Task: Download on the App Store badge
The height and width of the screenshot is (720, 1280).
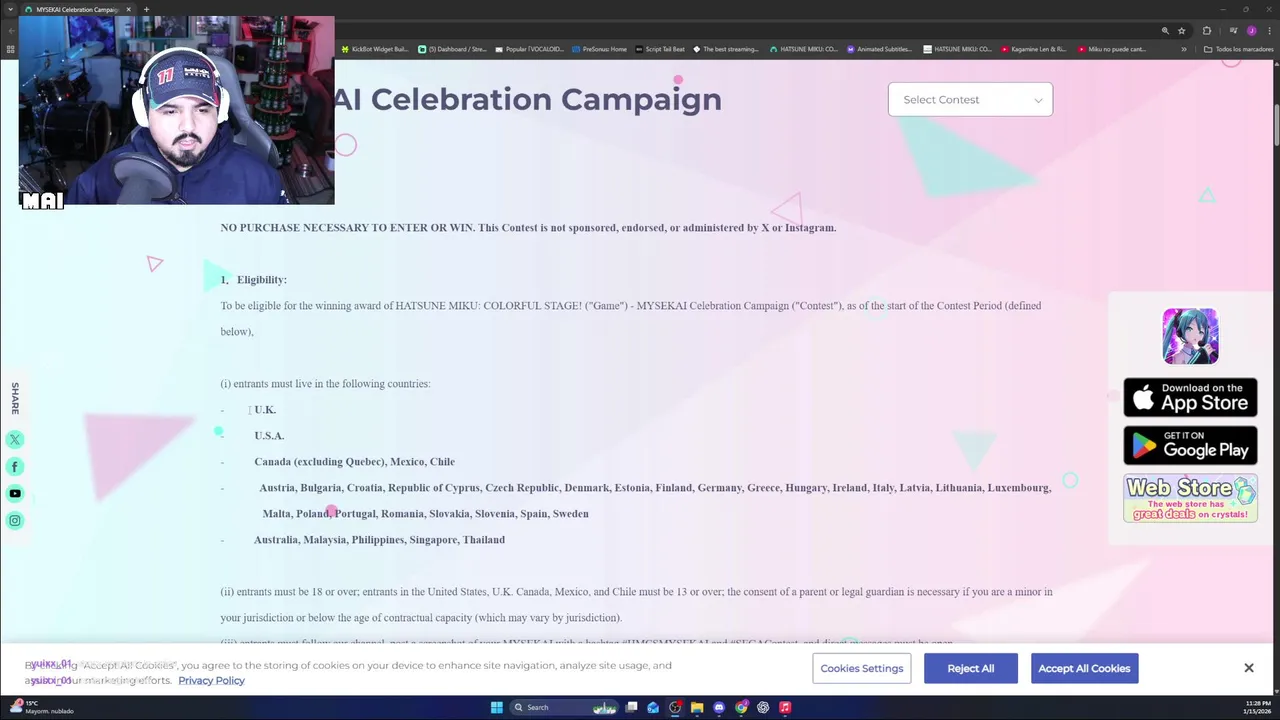Action: pos(1190,397)
